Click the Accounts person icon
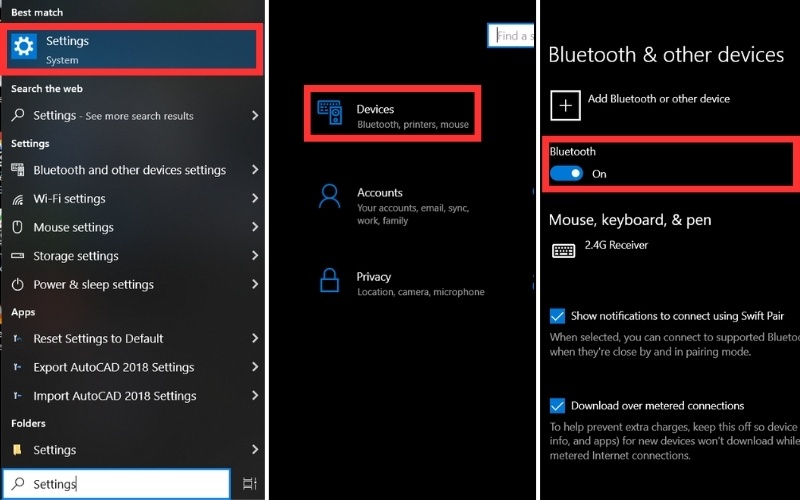Image resolution: width=800 pixels, height=500 pixels. click(330, 196)
